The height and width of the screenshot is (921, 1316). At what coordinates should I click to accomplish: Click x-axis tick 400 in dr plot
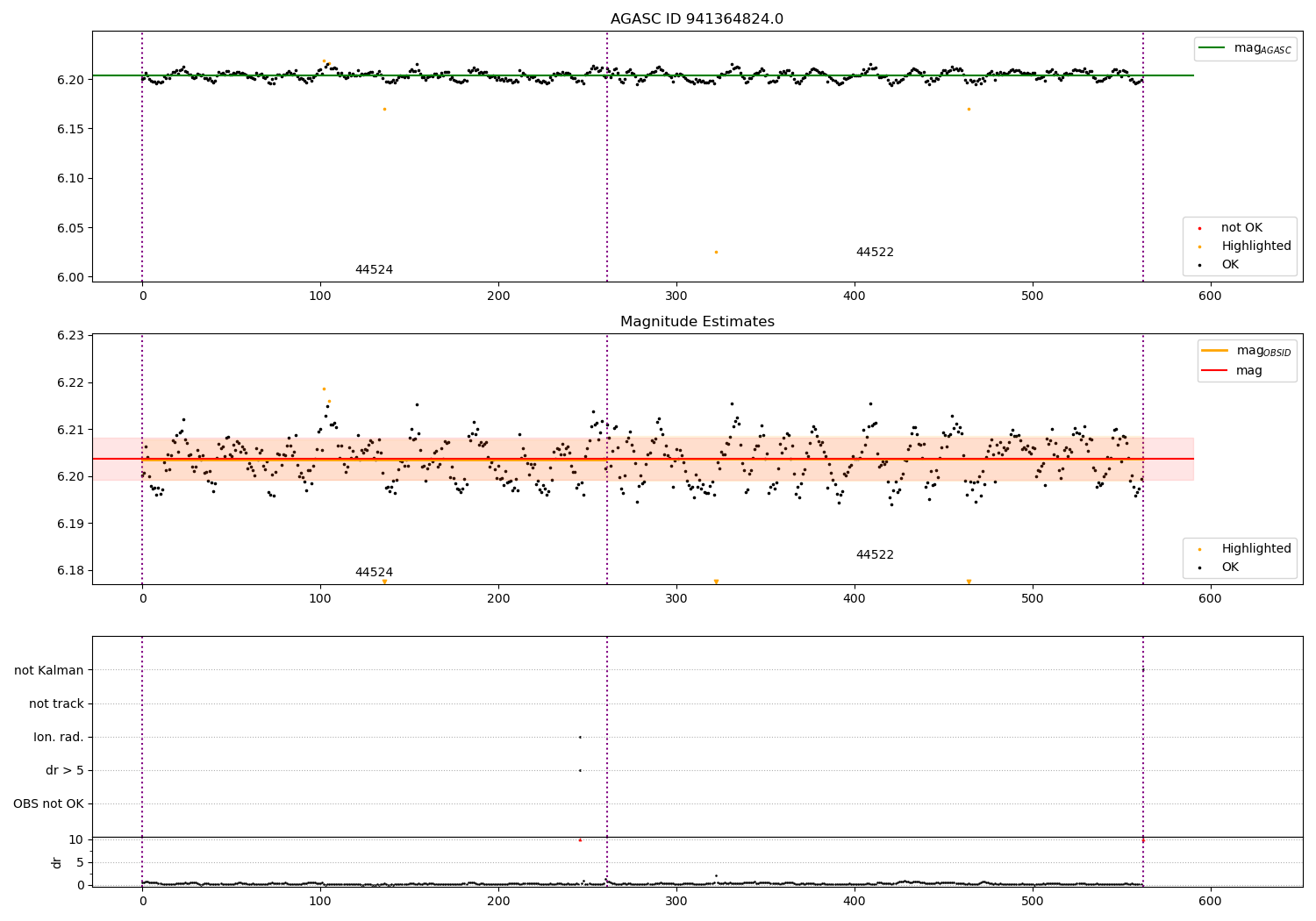855,901
